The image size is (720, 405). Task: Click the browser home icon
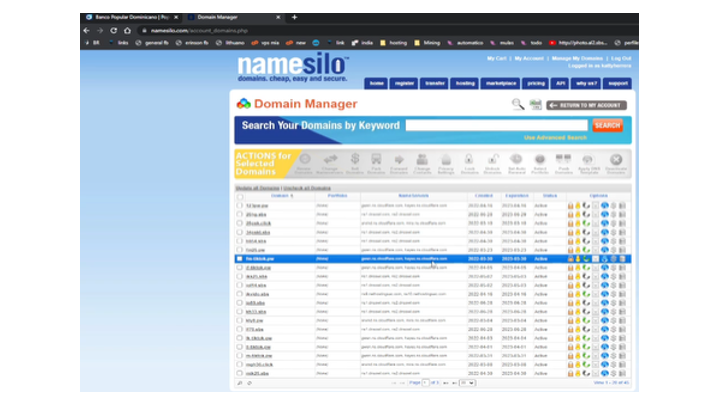(x=127, y=30)
